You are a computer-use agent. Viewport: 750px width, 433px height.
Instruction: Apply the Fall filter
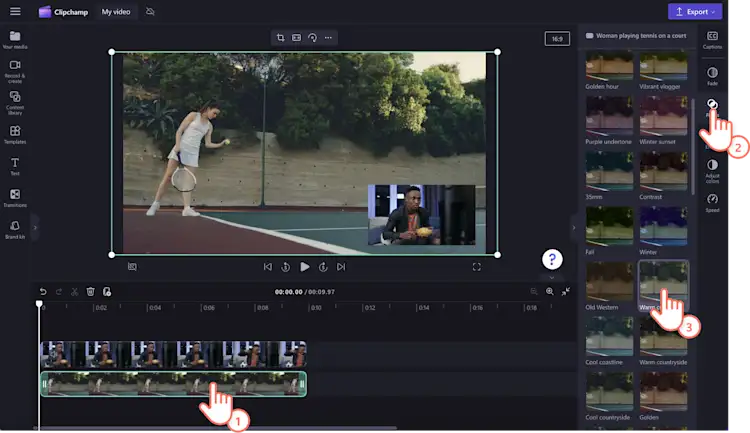tap(609, 231)
